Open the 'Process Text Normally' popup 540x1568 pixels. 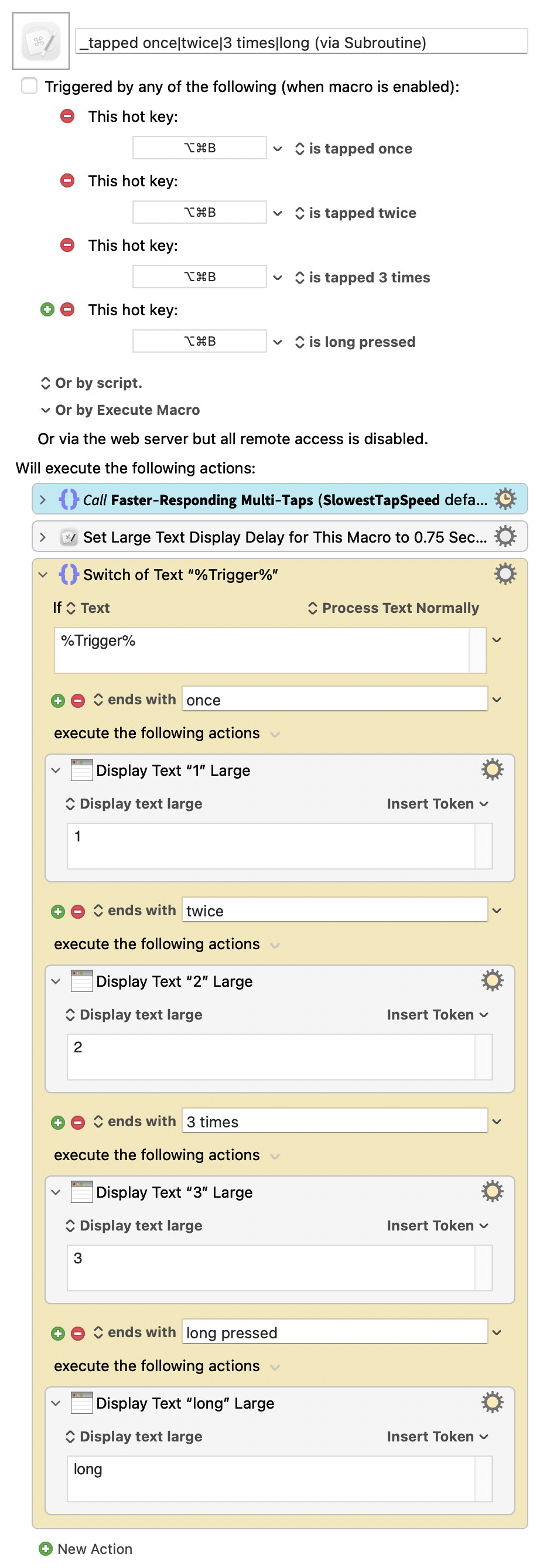[x=394, y=608]
